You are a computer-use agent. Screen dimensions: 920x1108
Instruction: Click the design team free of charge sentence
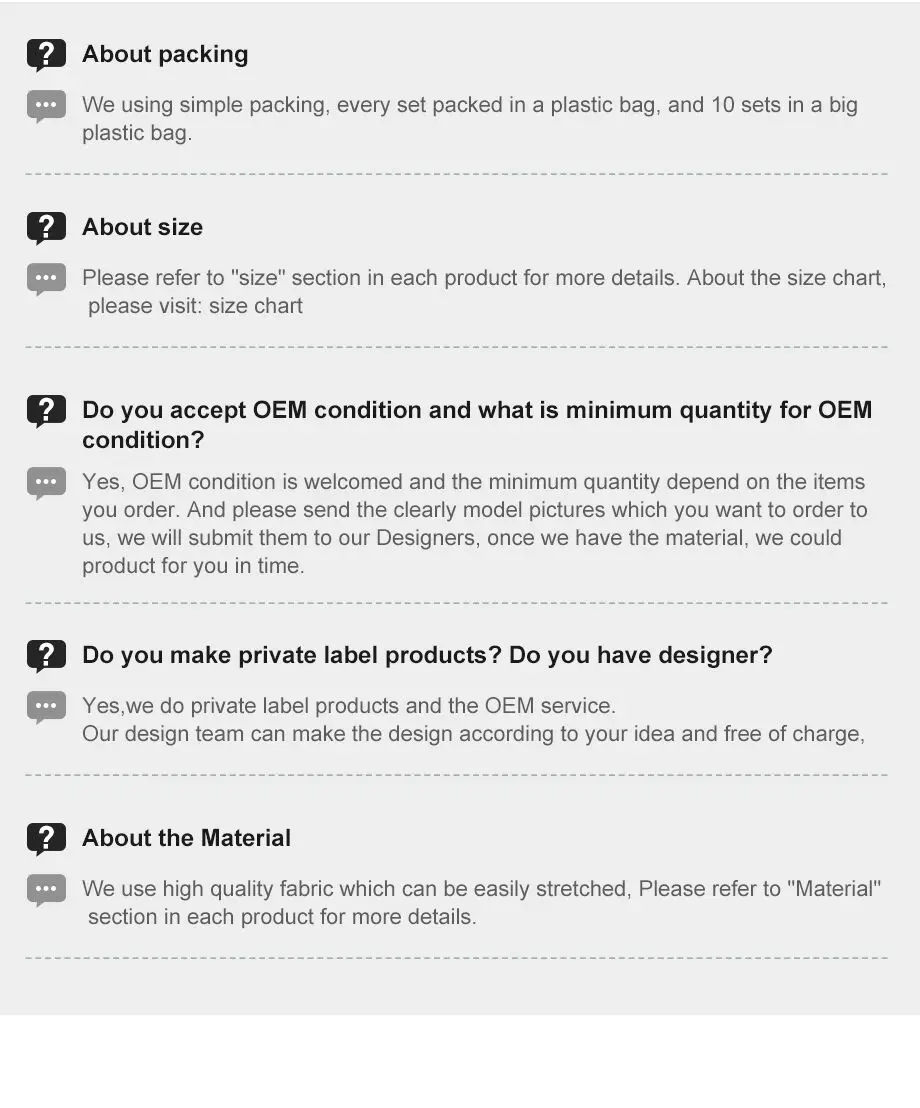pyautogui.click(x=472, y=734)
